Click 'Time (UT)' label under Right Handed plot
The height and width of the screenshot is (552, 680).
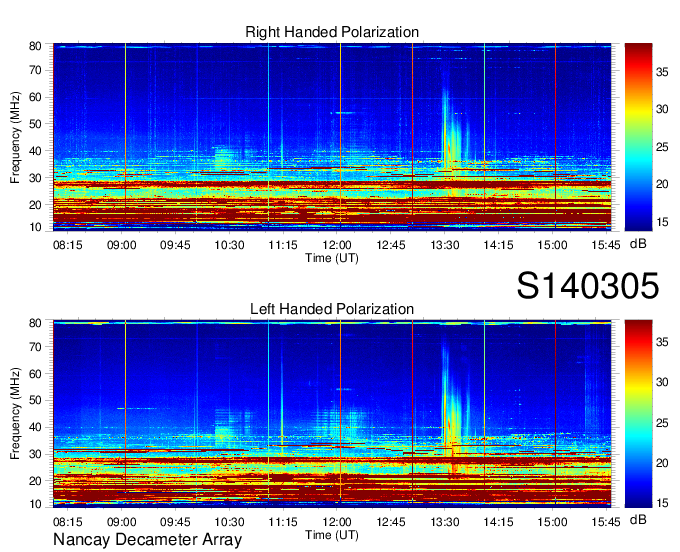[x=332, y=258]
